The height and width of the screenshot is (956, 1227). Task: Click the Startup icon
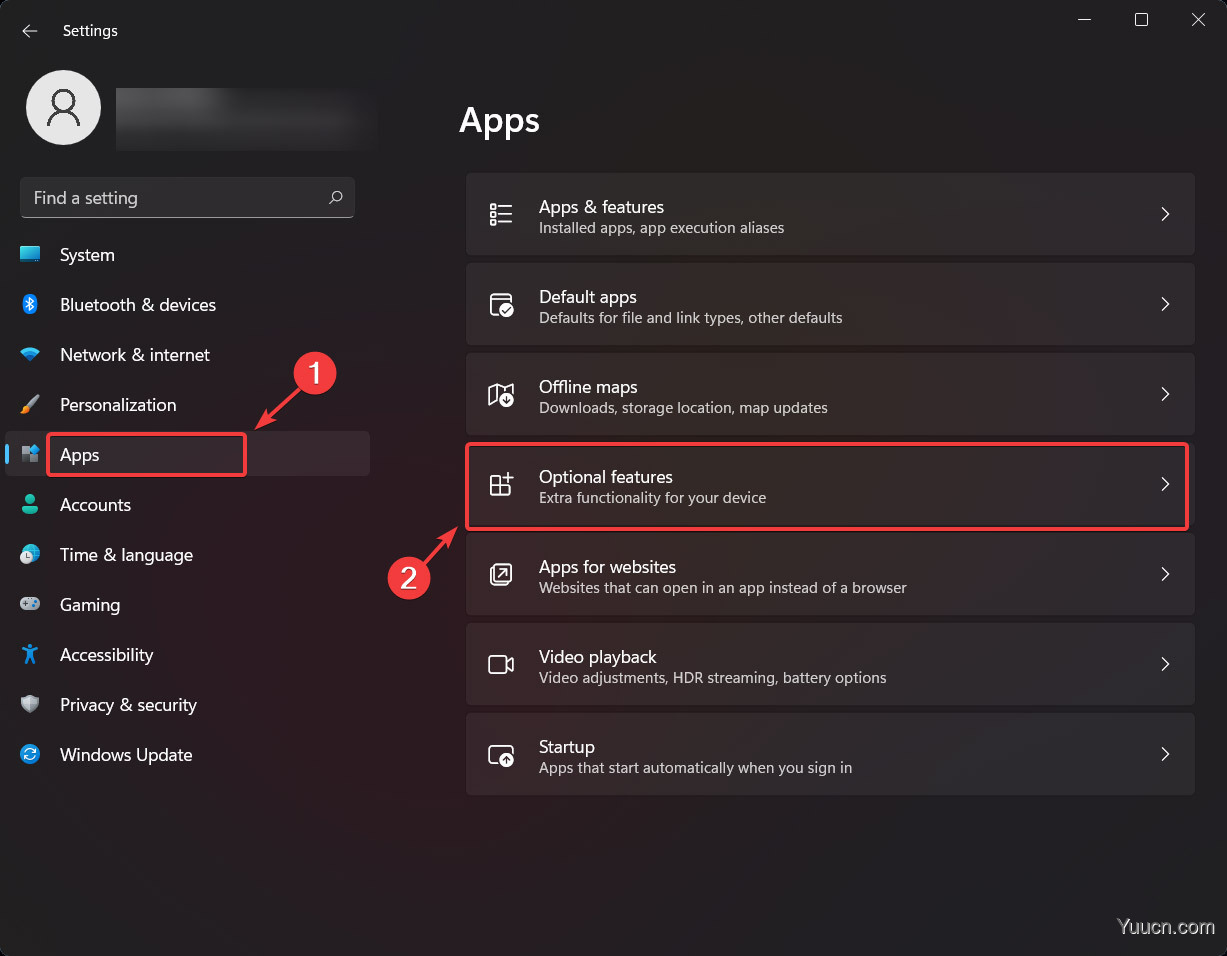(501, 755)
